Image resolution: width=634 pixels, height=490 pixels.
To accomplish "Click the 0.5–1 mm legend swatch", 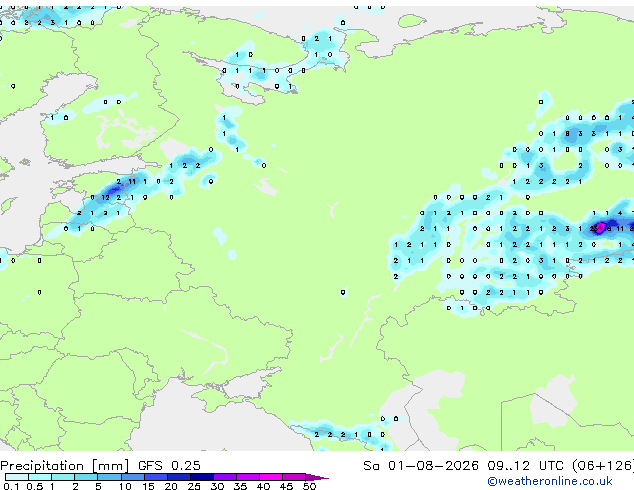I will point(40,477).
